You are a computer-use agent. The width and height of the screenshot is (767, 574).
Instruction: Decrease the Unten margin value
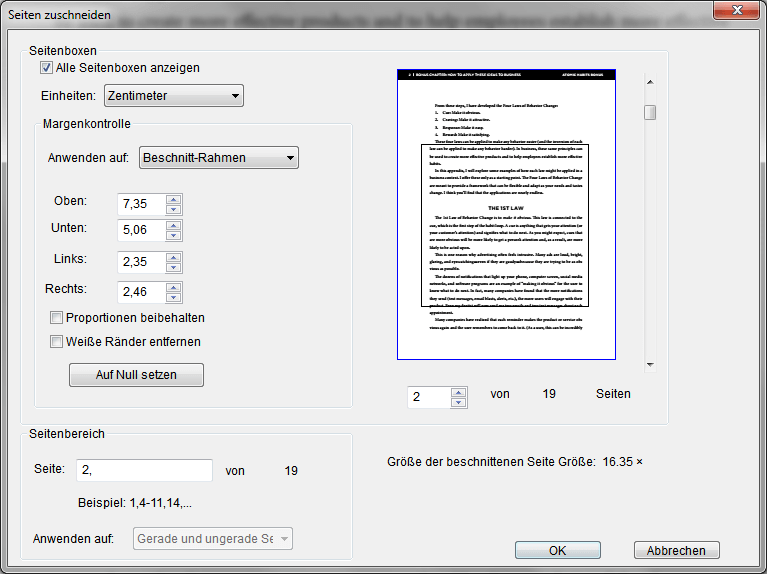pos(174,235)
